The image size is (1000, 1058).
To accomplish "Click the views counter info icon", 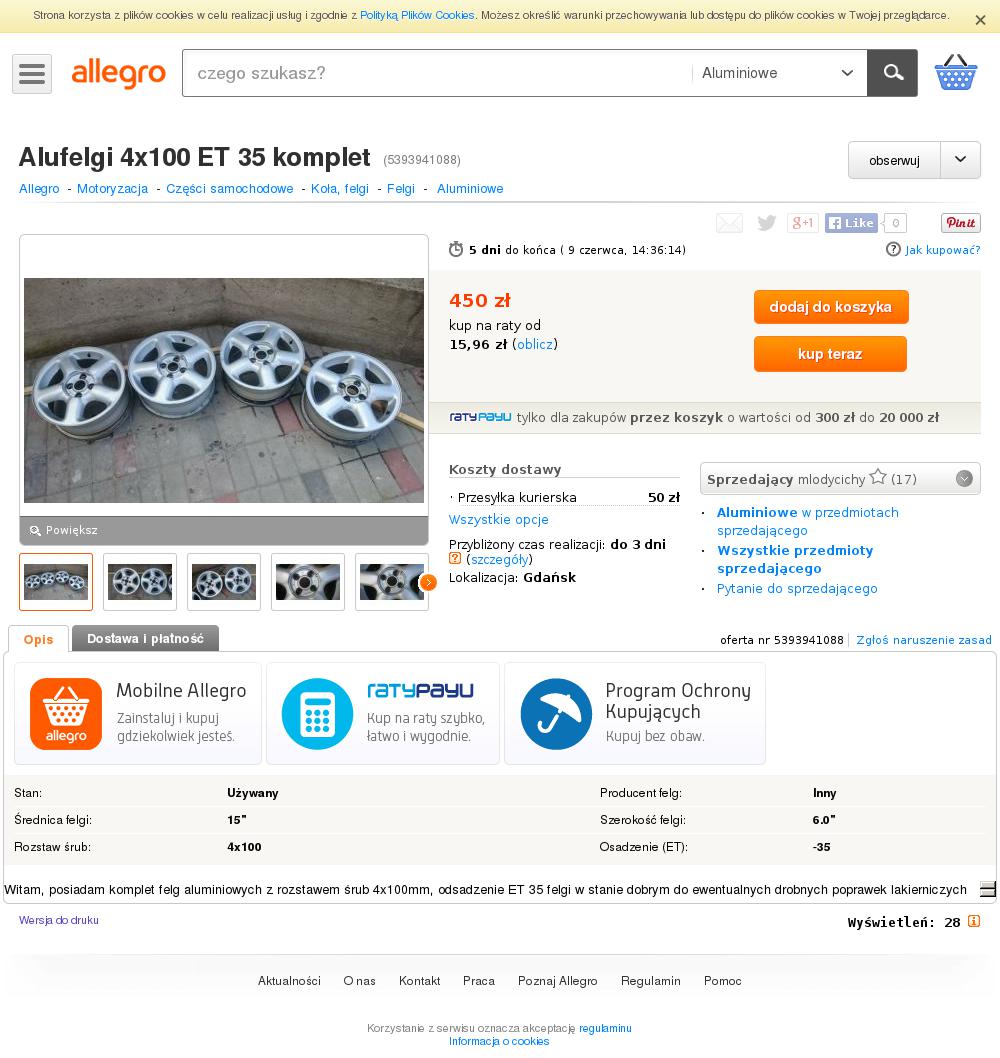I will point(974,922).
